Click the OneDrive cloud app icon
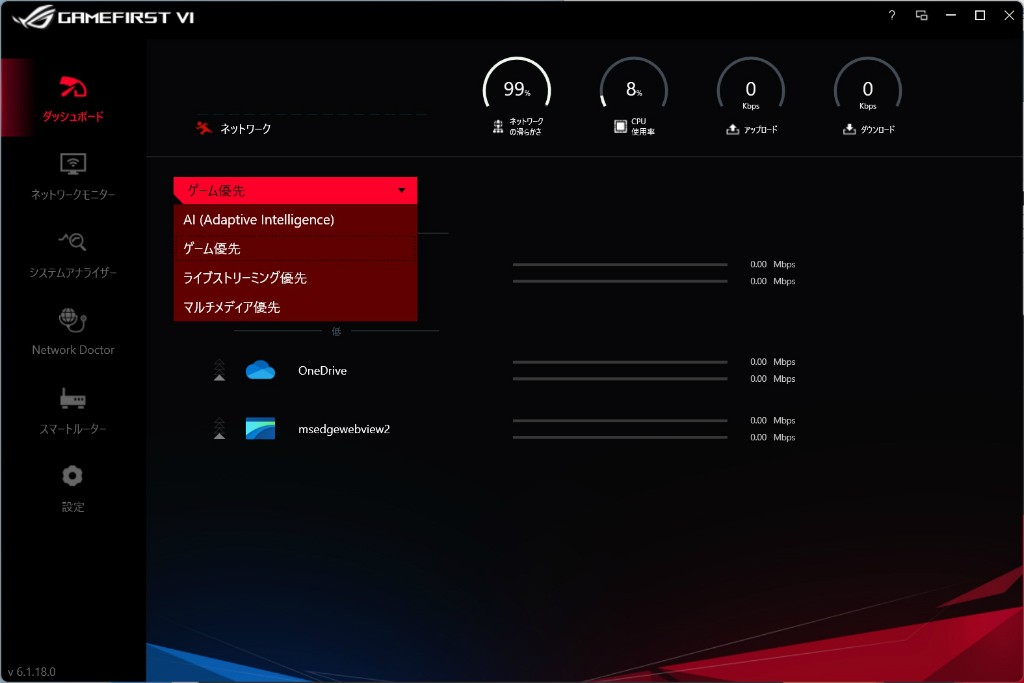Image resolution: width=1024 pixels, height=683 pixels. pyautogui.click(x=260, y=371)
